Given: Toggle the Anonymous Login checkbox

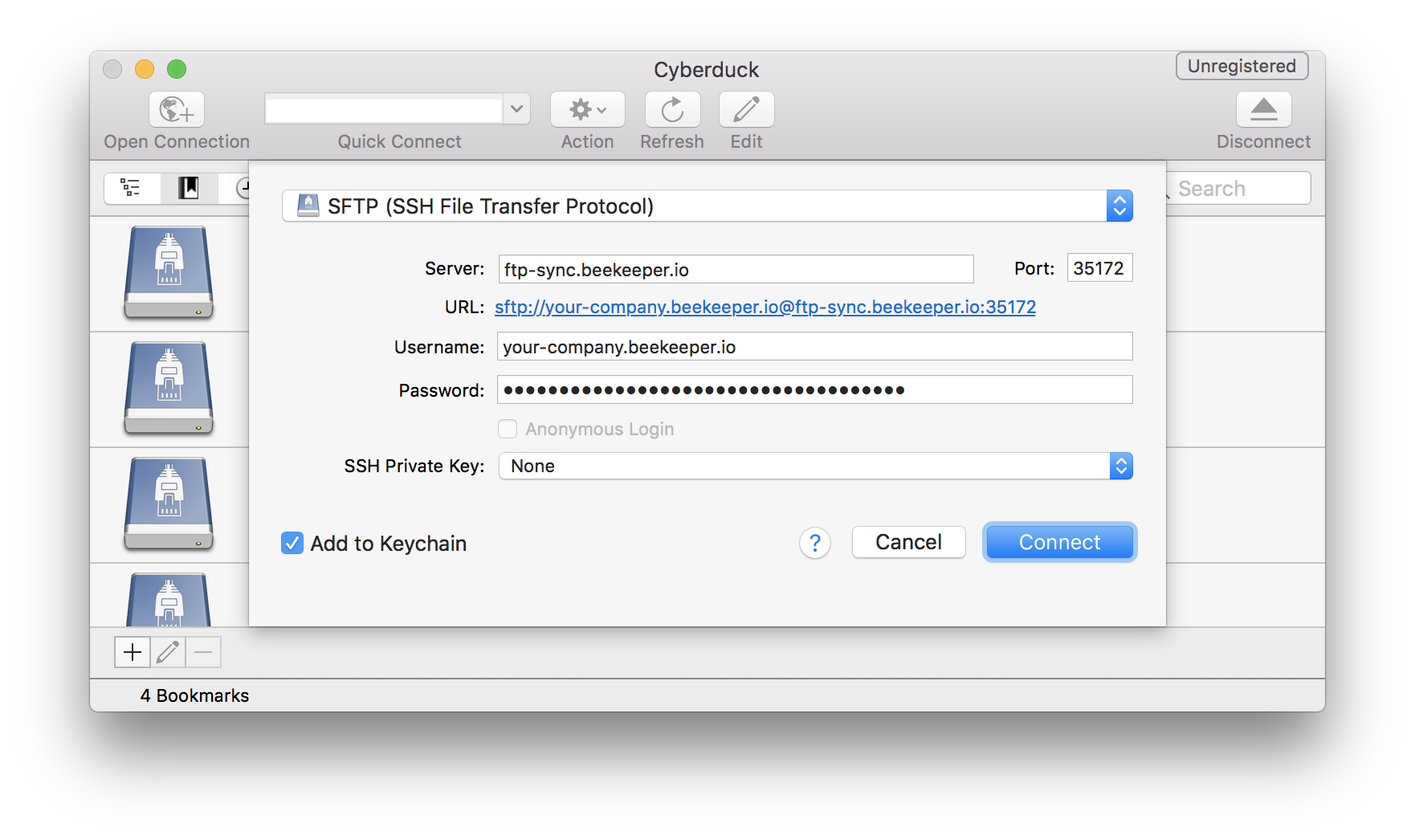Looking at the screenshot, I should coord(508,429).
